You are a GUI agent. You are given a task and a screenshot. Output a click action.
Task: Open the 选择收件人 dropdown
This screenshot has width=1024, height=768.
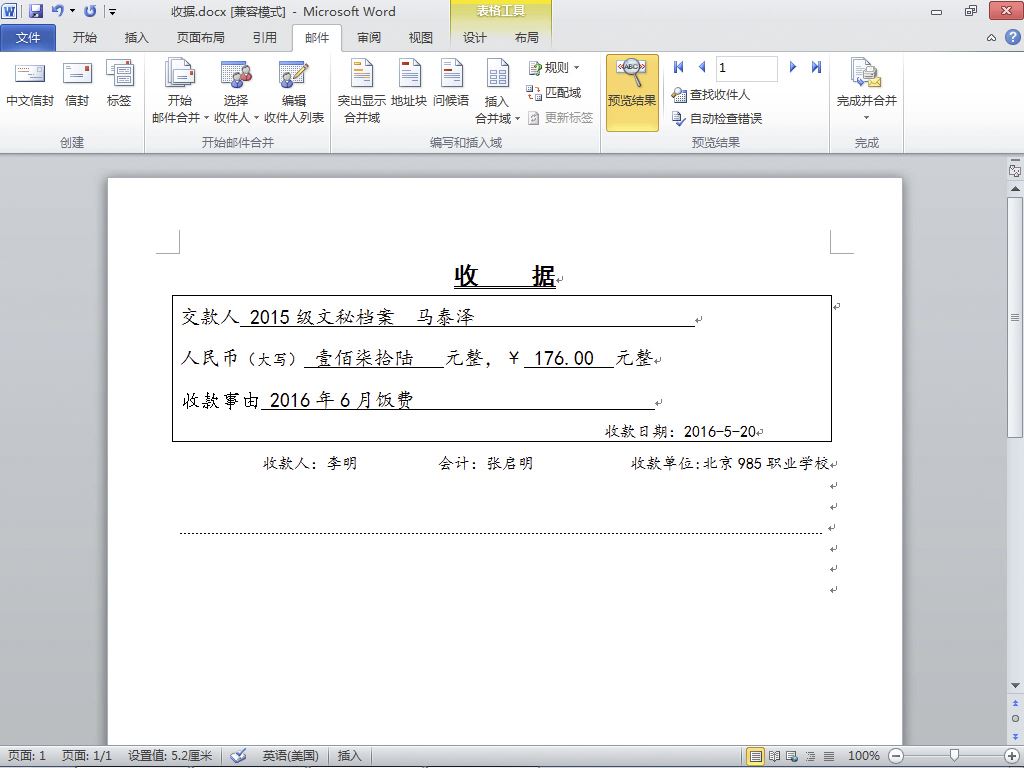[236, 90]
